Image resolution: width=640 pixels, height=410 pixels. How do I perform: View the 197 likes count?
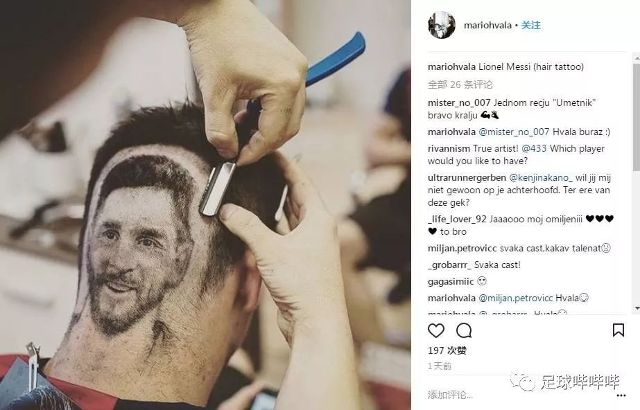447,350
